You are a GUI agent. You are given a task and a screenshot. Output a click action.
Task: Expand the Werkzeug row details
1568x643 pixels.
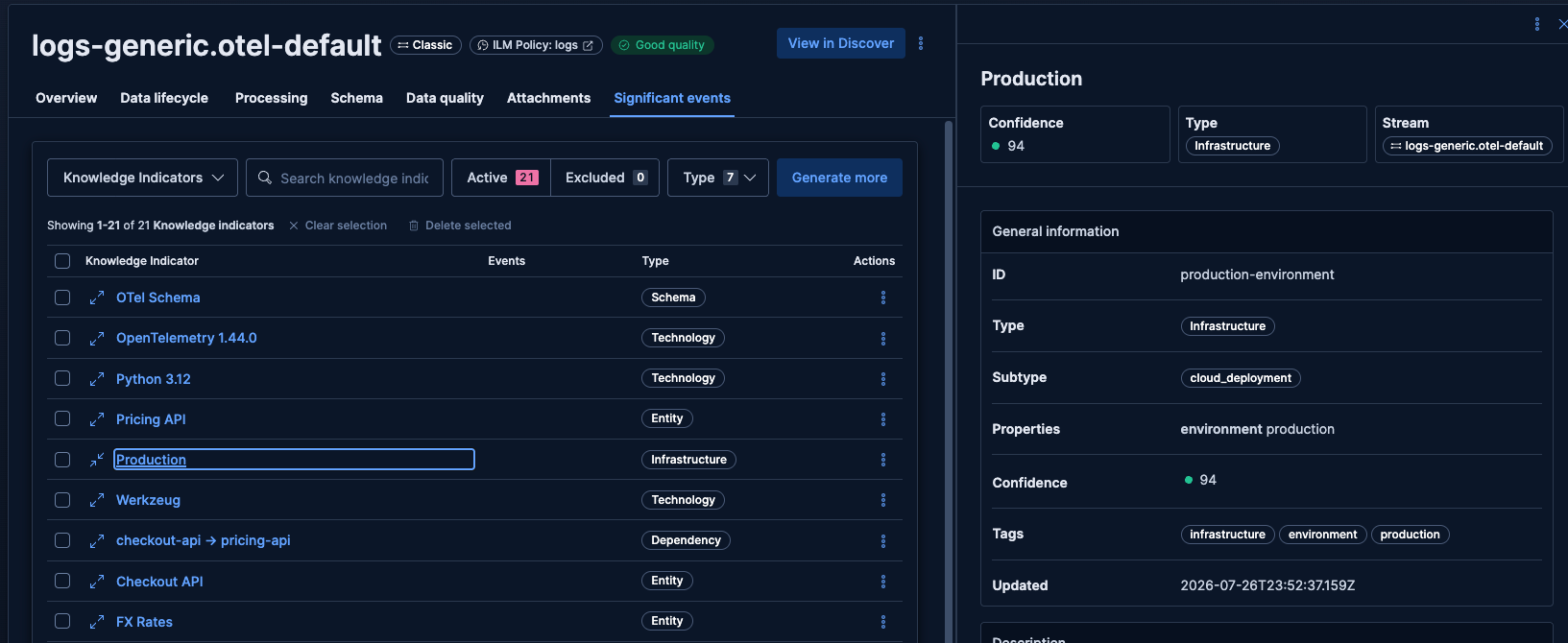pos(96,500)
